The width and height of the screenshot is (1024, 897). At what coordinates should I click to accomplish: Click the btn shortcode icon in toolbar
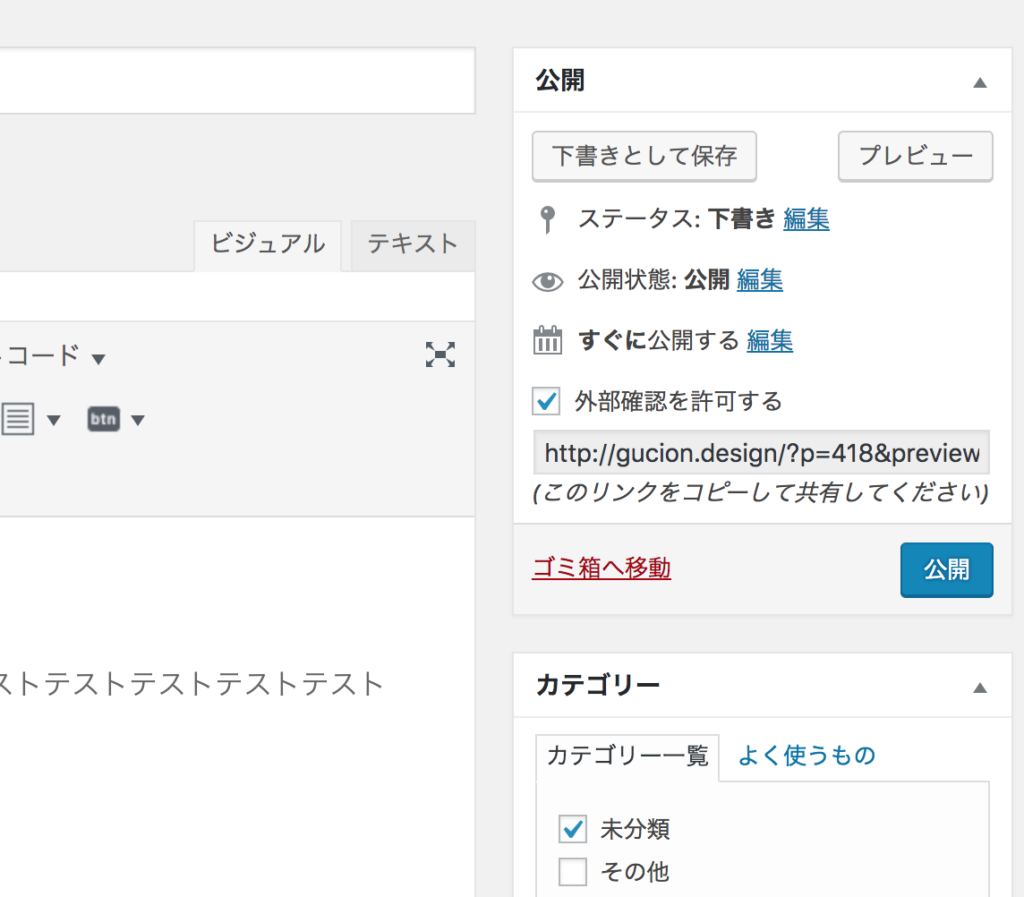coord(103,419)
